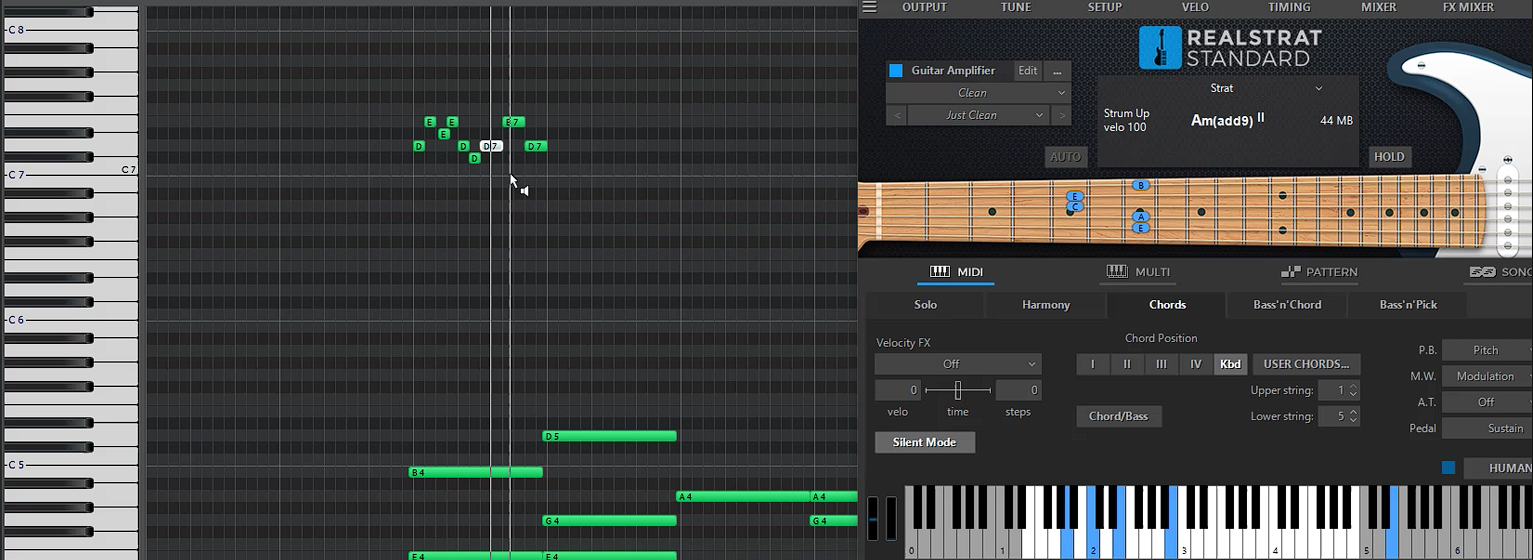The width and height of the screenshot is (1533, 560).
Task: Toggle the AUTO button
Action: [1066, 157]
